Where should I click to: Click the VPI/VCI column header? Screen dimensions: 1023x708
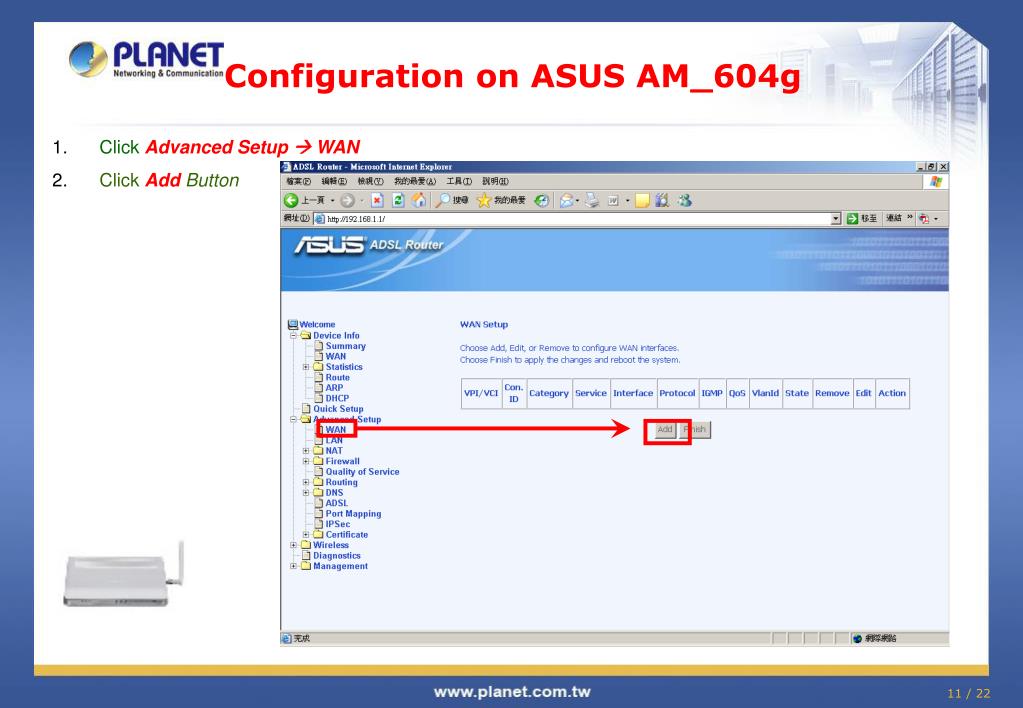click(481, 393)
